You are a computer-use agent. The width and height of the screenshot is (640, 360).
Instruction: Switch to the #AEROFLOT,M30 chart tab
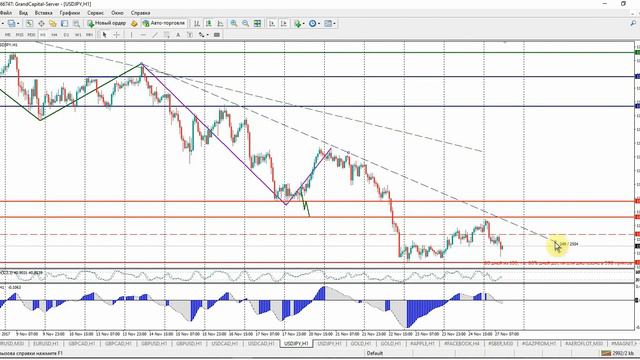[584, 344]
